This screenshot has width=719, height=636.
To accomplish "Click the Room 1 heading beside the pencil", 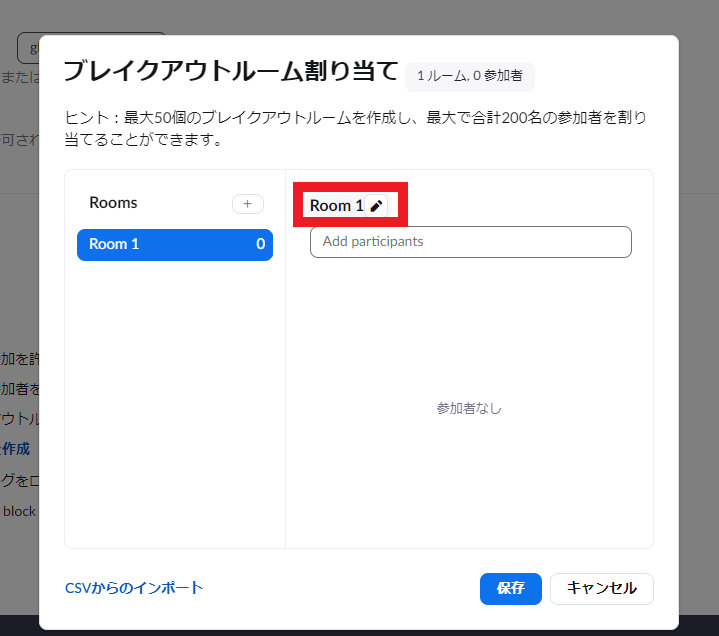I will click(330, 205).
